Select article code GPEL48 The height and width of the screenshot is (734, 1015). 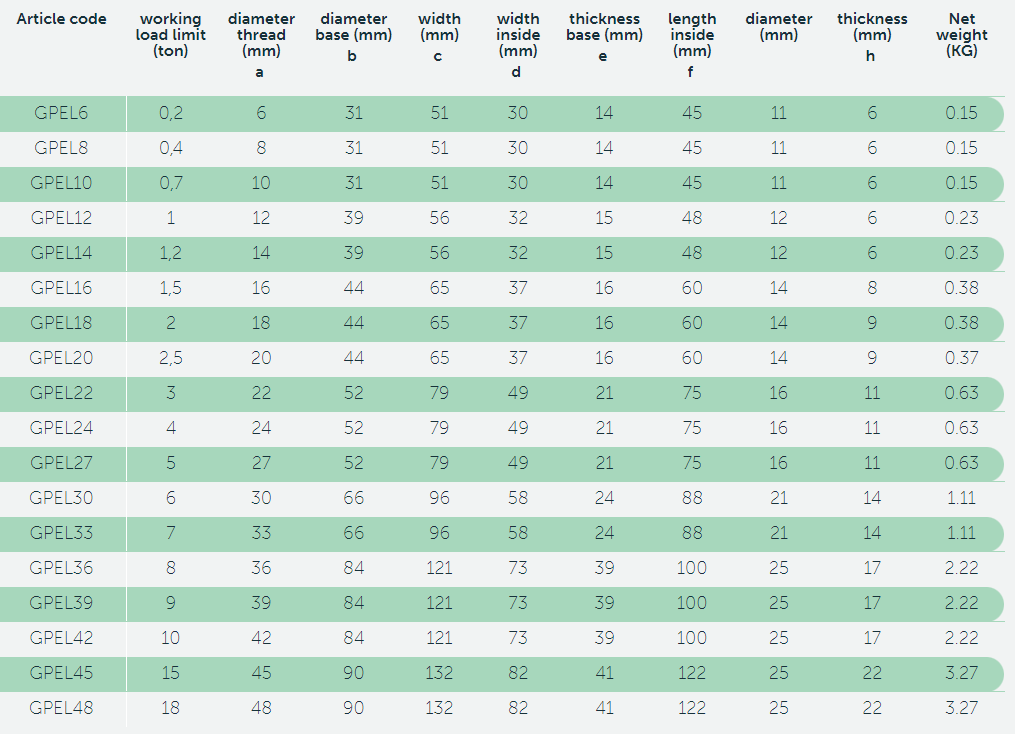point(61,708)
